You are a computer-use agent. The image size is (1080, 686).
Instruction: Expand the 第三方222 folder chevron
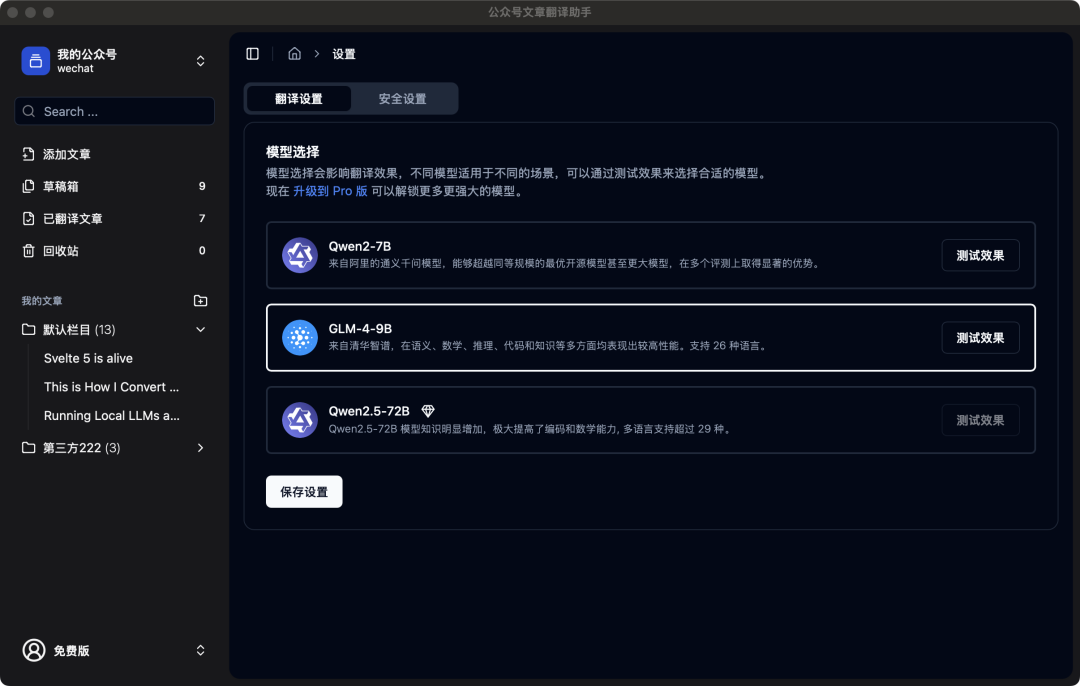click(x=200, y=448)
